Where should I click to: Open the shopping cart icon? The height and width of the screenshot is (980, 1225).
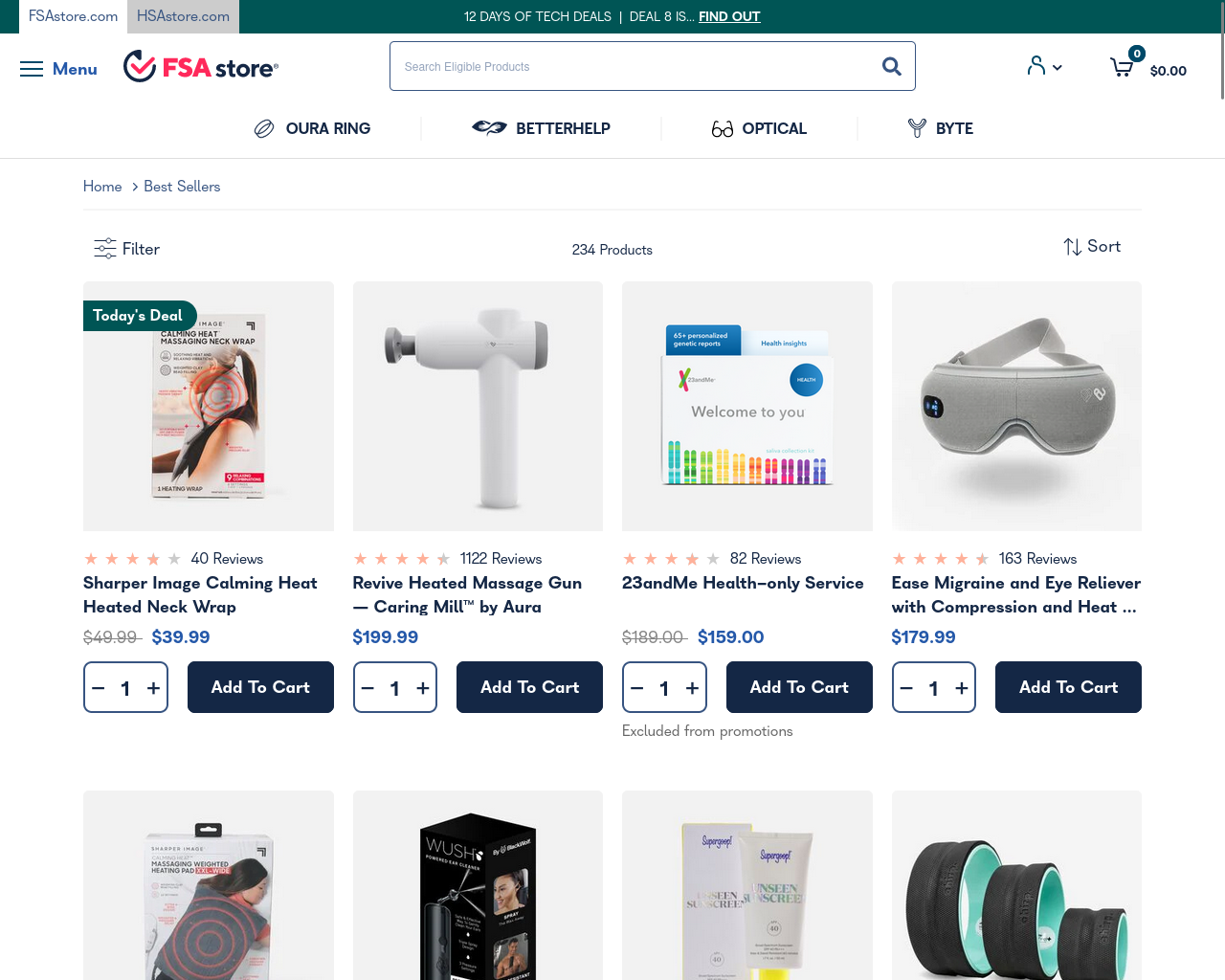(1122, 67)
